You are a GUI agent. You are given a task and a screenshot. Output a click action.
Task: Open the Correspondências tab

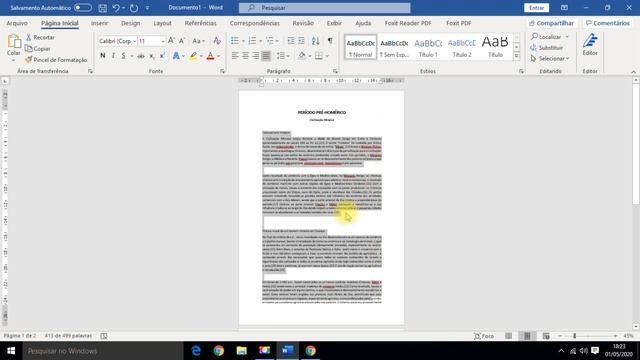click(x=255, y=23)
